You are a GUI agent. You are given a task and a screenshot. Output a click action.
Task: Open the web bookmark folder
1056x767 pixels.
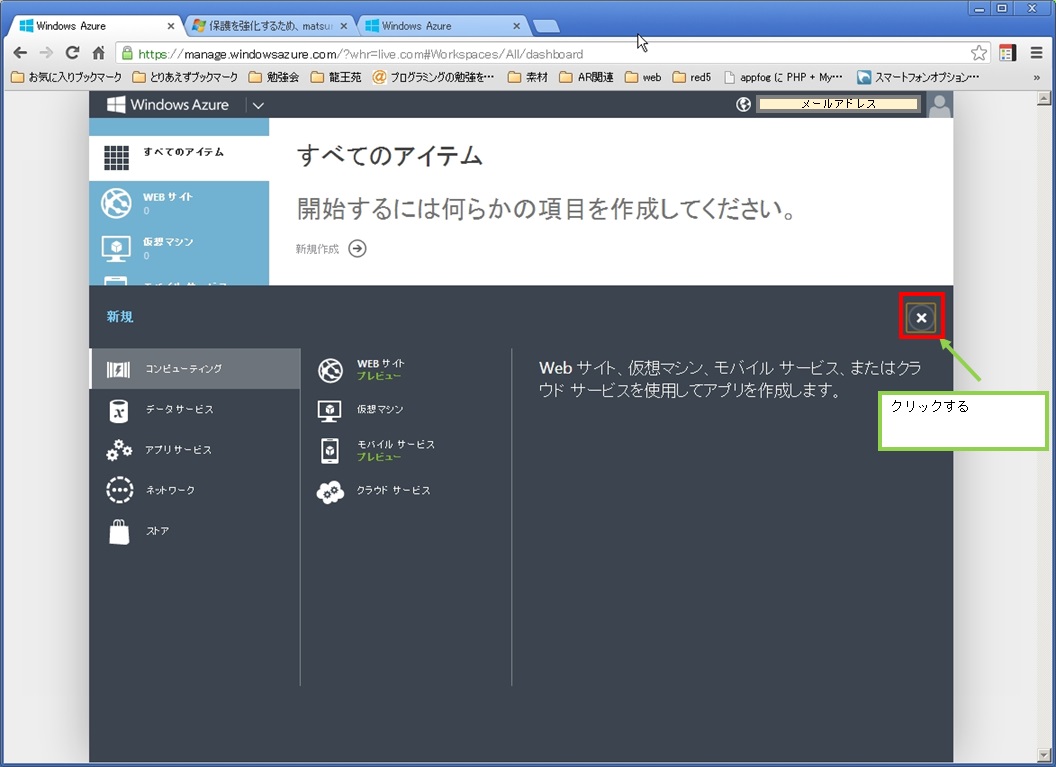(643, 77)
